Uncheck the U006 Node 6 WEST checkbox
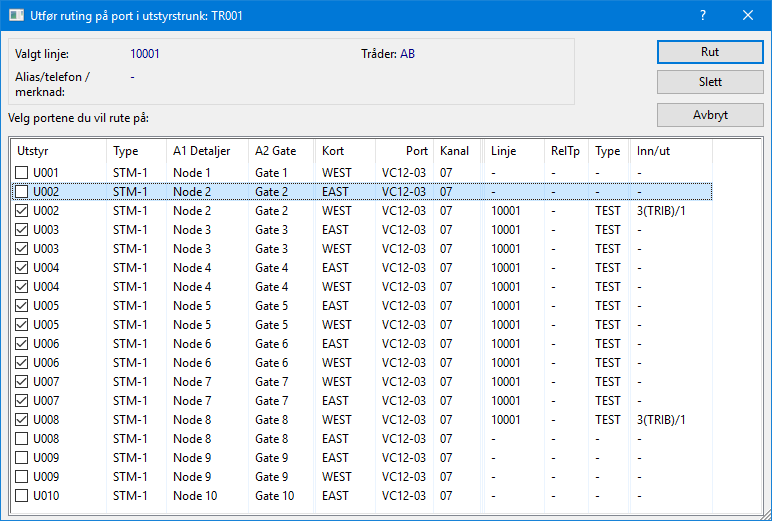 pyautogui.click(x=22, y=363)
